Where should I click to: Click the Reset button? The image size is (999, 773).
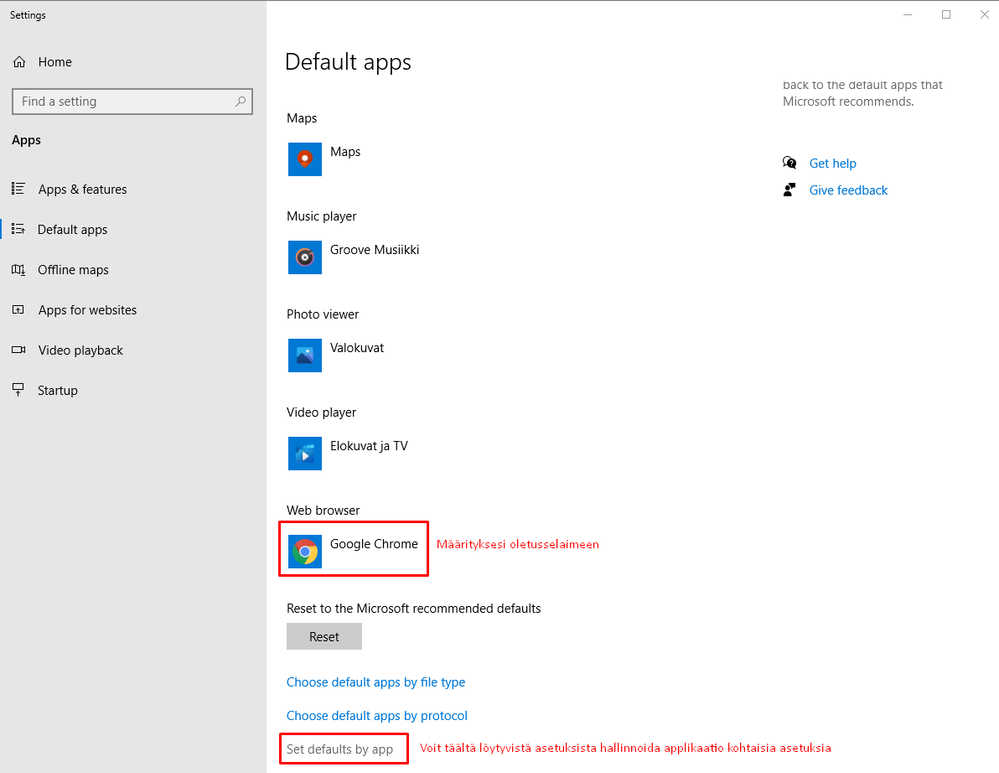[x=324, y=637]
